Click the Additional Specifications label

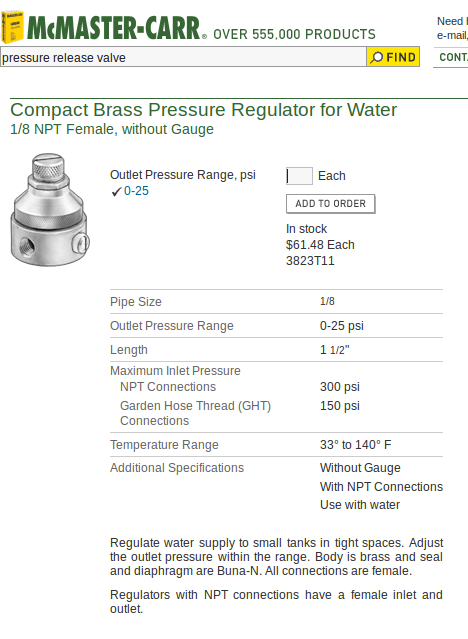pos(177,468)
